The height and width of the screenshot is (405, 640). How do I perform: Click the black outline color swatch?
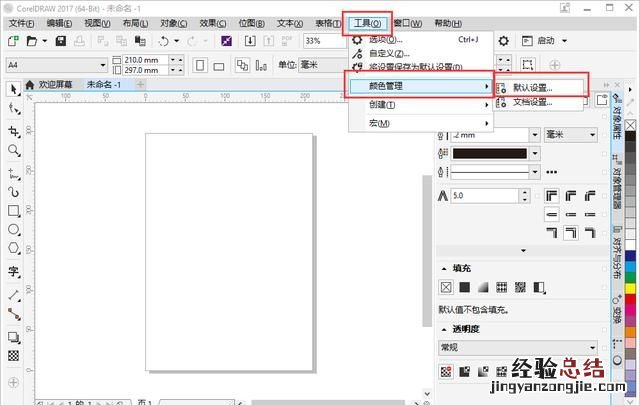click(x=489, y=154)
